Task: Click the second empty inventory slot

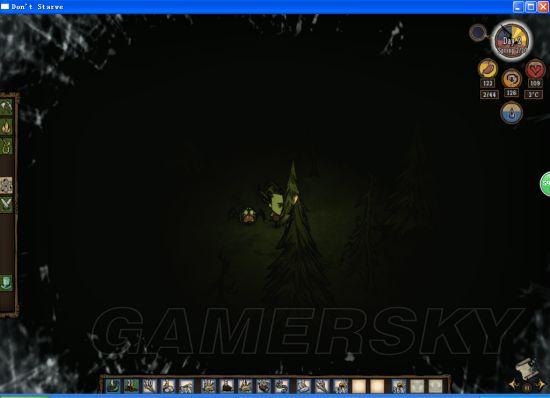Action: [x=377, y=386]
